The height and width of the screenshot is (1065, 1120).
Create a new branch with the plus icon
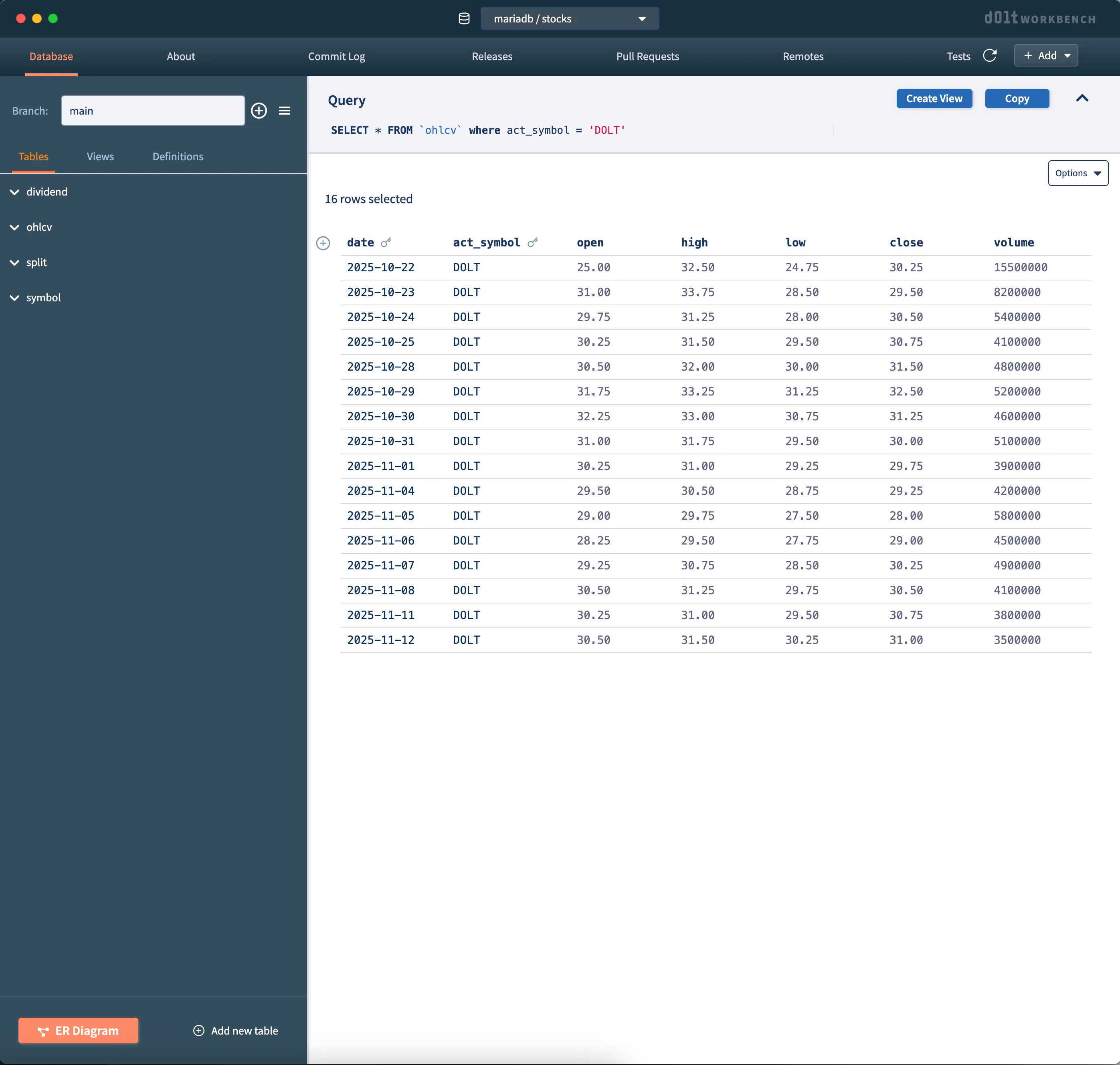[259, 111]
